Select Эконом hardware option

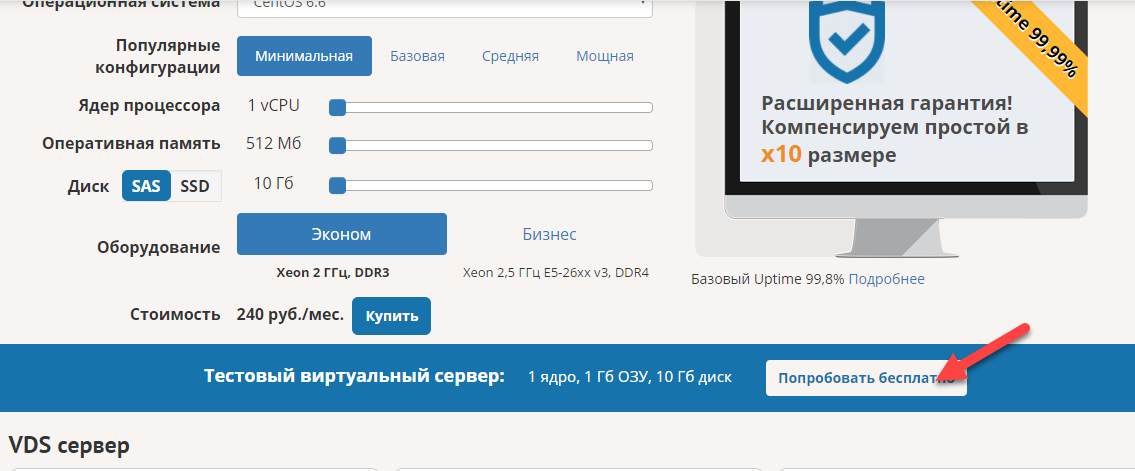click(341, 234)
